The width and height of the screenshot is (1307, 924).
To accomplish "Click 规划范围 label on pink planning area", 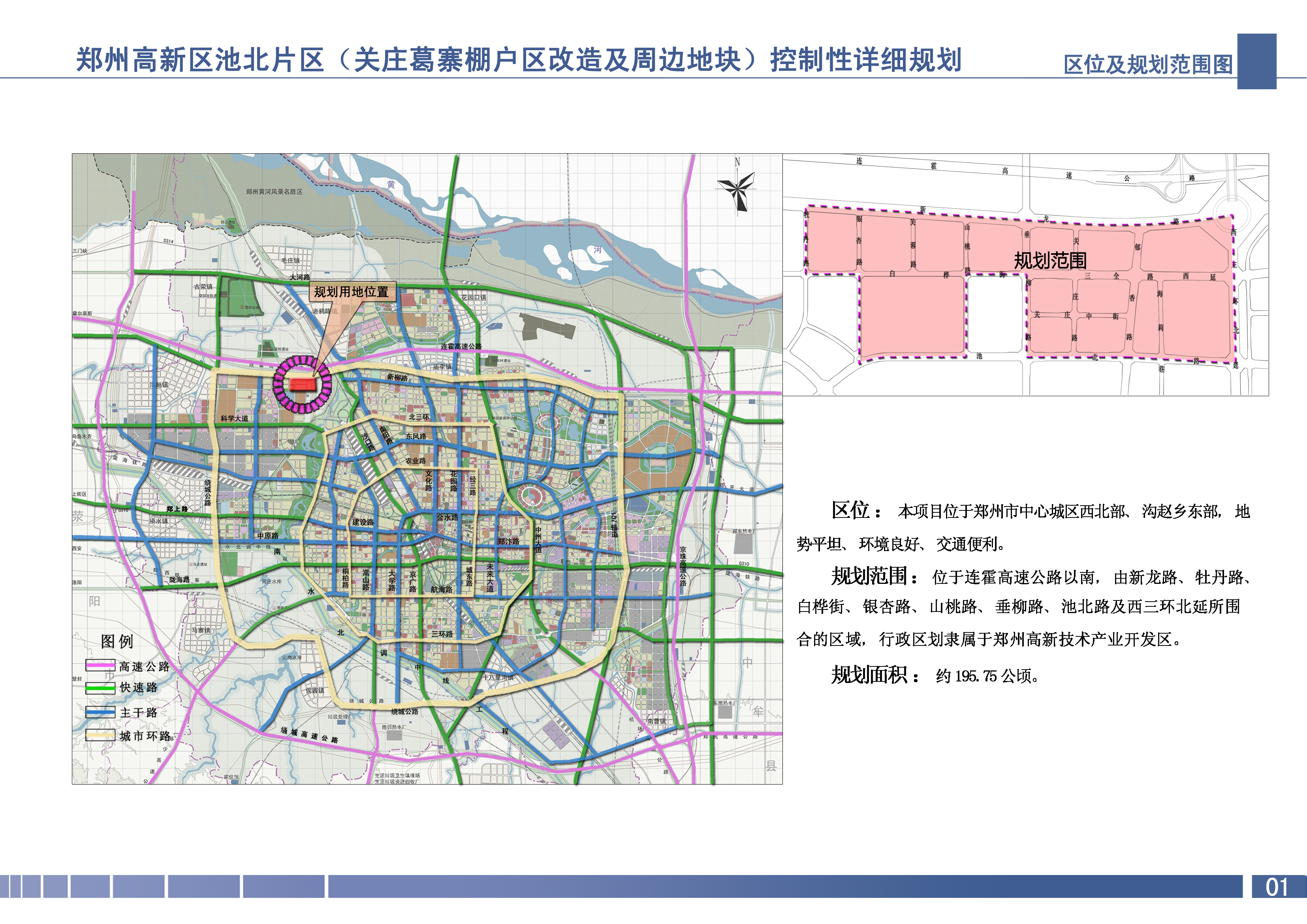I will (1050, 260).
